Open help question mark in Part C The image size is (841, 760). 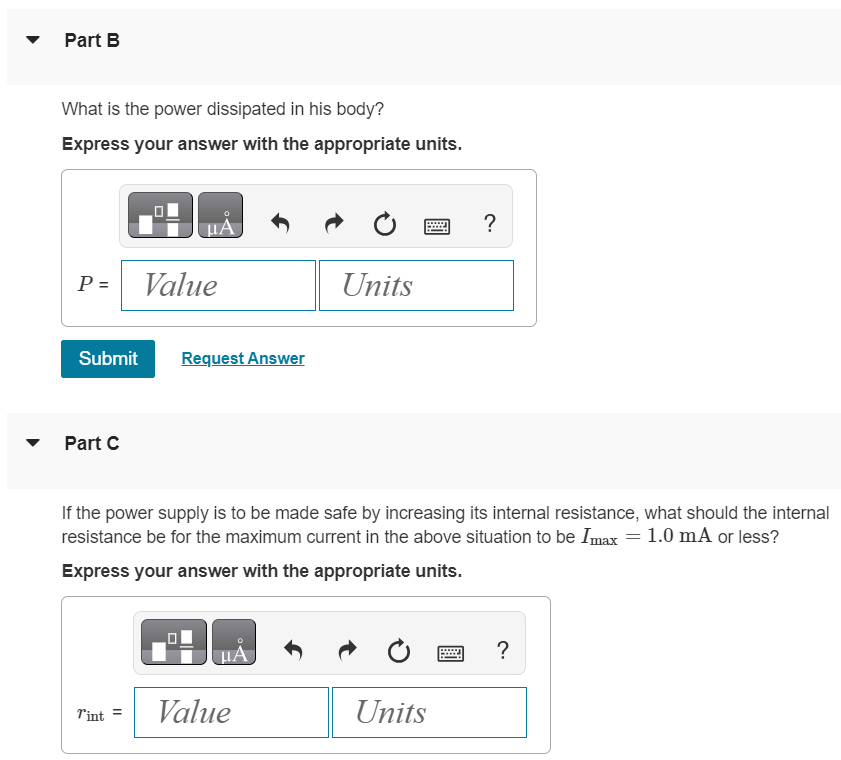pos(503,650)
